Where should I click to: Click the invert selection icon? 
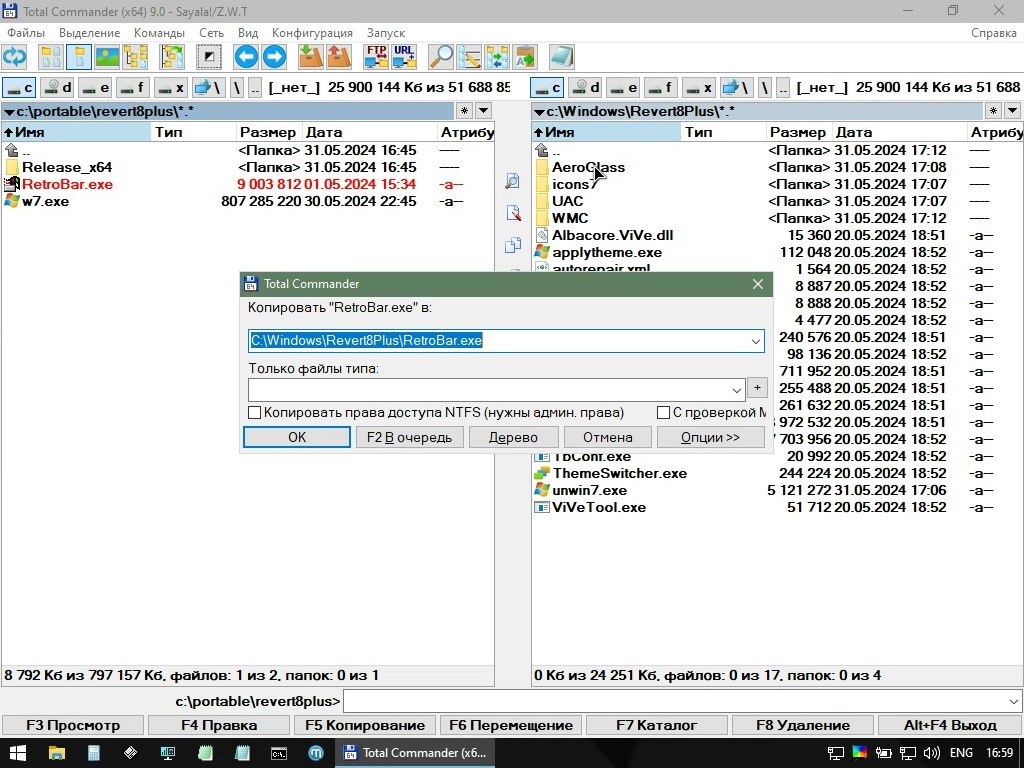[209, 57]
